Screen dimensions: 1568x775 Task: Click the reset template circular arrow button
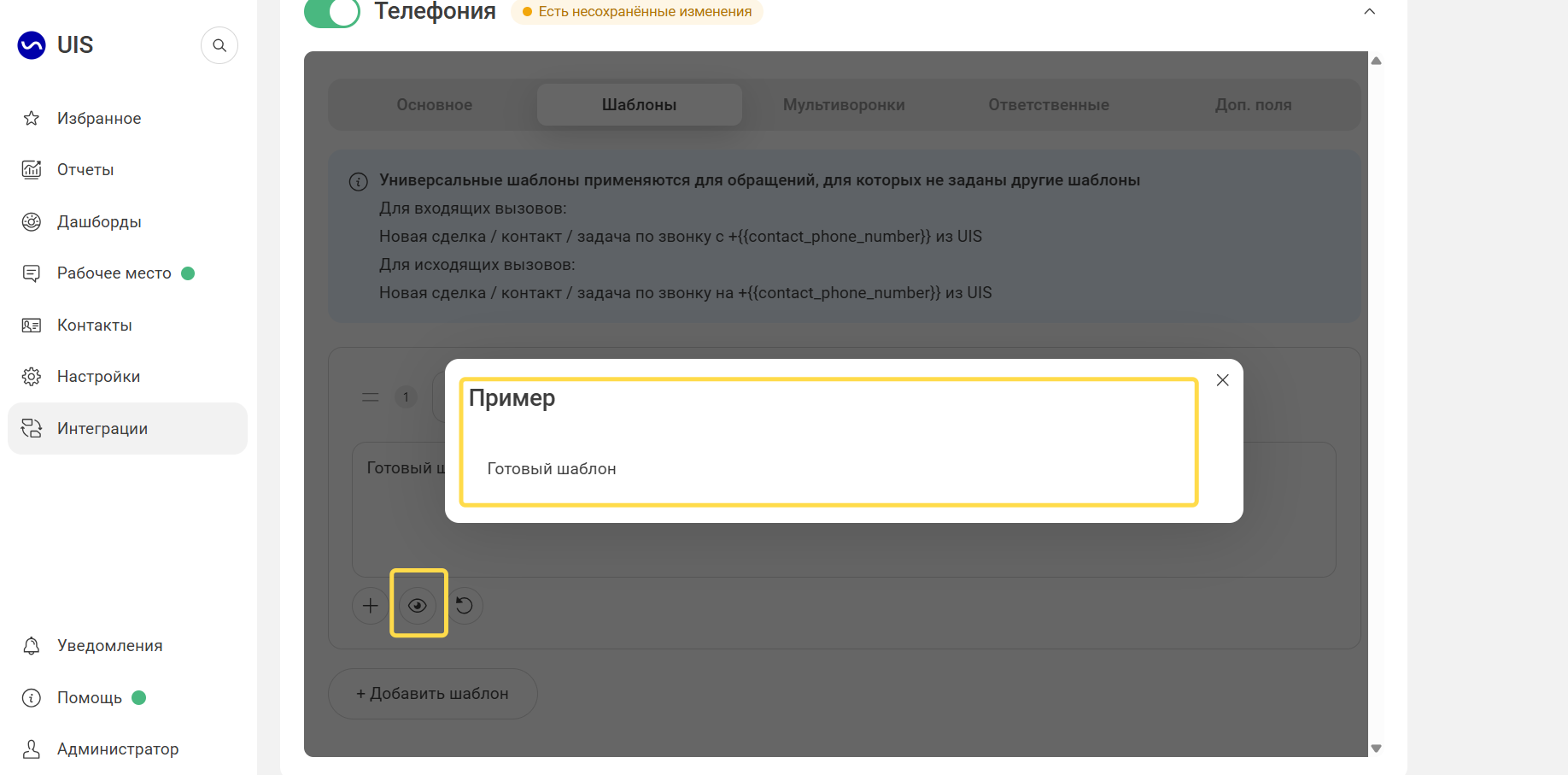coord(465,606)
